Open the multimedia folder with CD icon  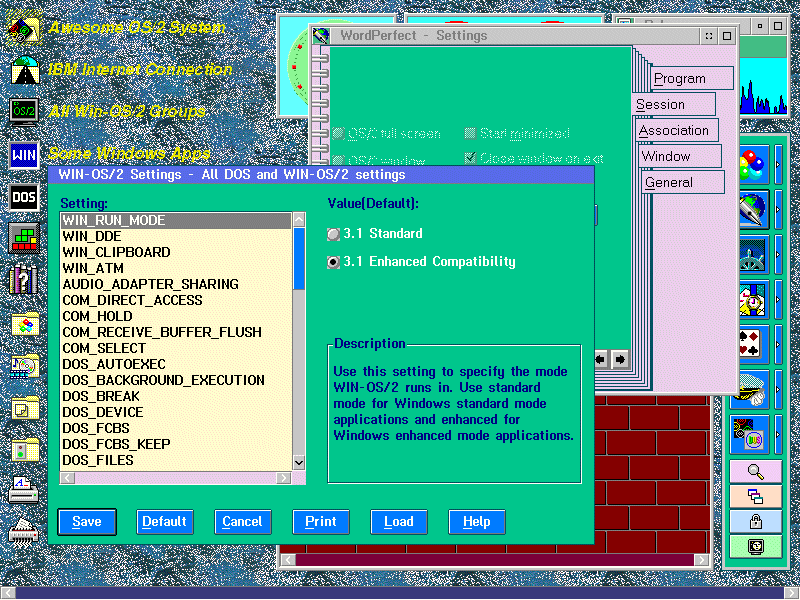tap(25, 366)
